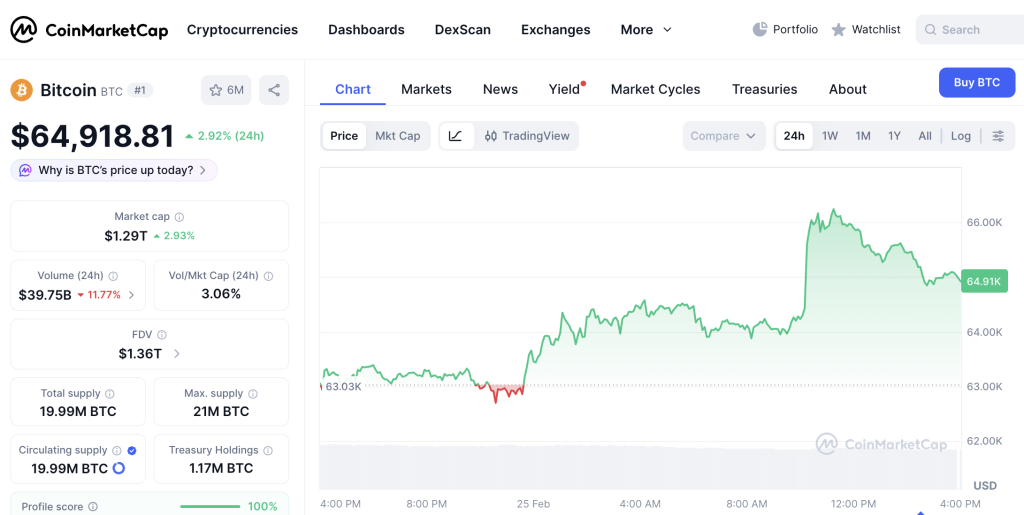Click the Watchlist link text
The image size is (1024, 515).
pos(876,29)
